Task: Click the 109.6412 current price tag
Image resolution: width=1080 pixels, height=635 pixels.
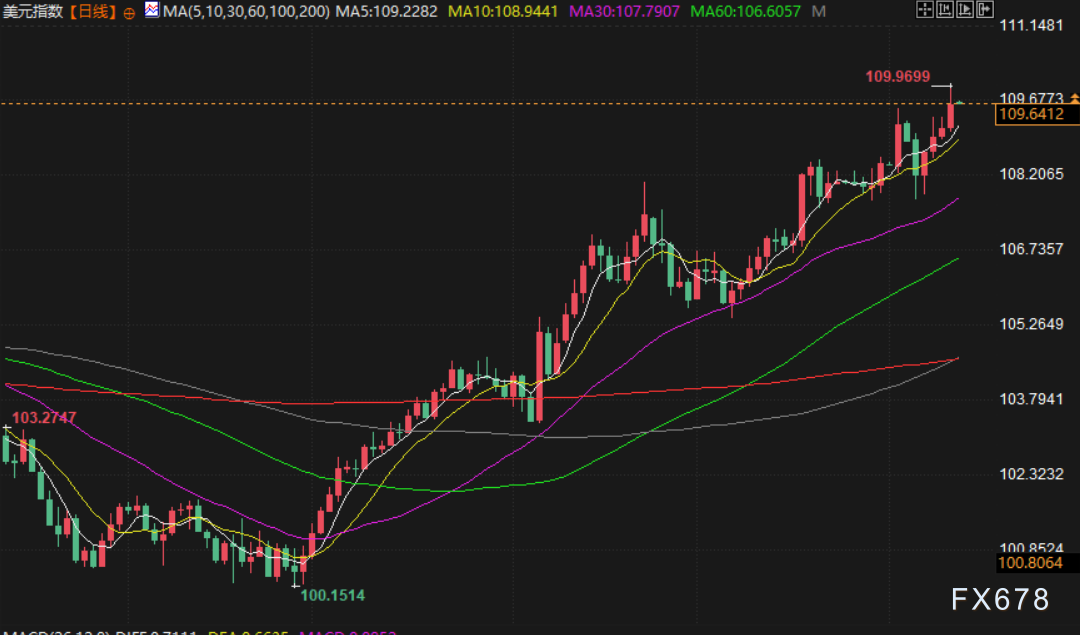Action: point(1029,115)
